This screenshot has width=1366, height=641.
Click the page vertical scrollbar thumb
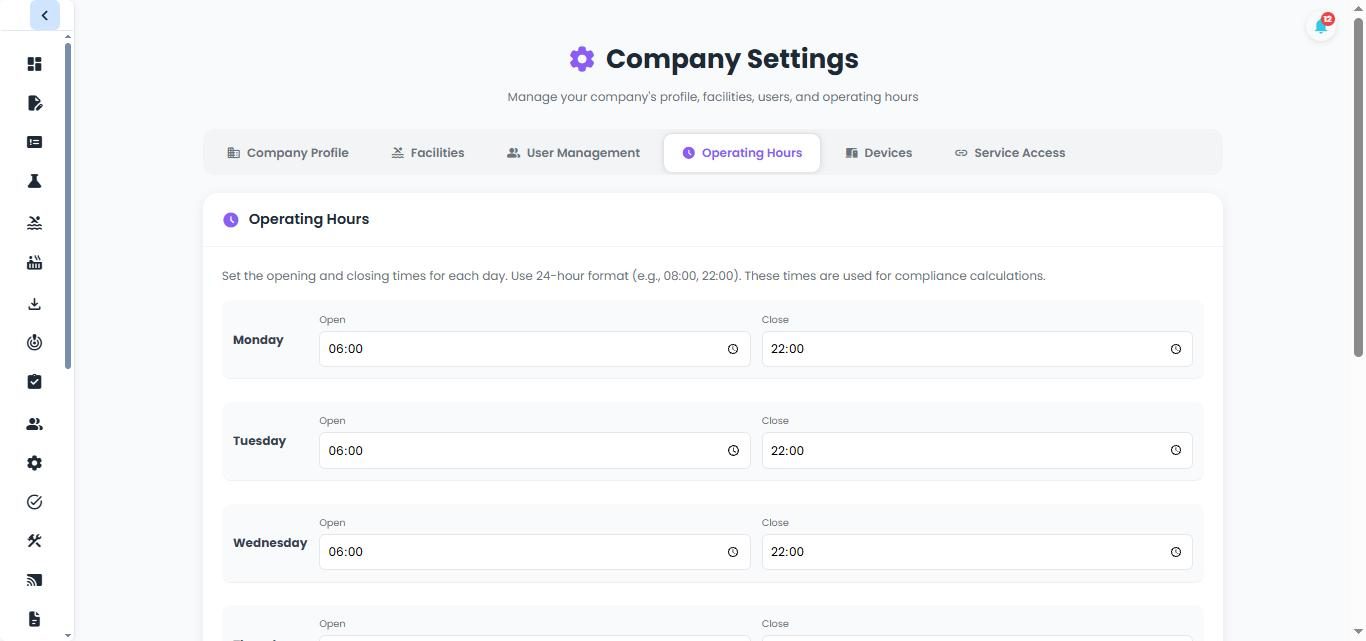pyautogui.click(x=1358, y=186)
